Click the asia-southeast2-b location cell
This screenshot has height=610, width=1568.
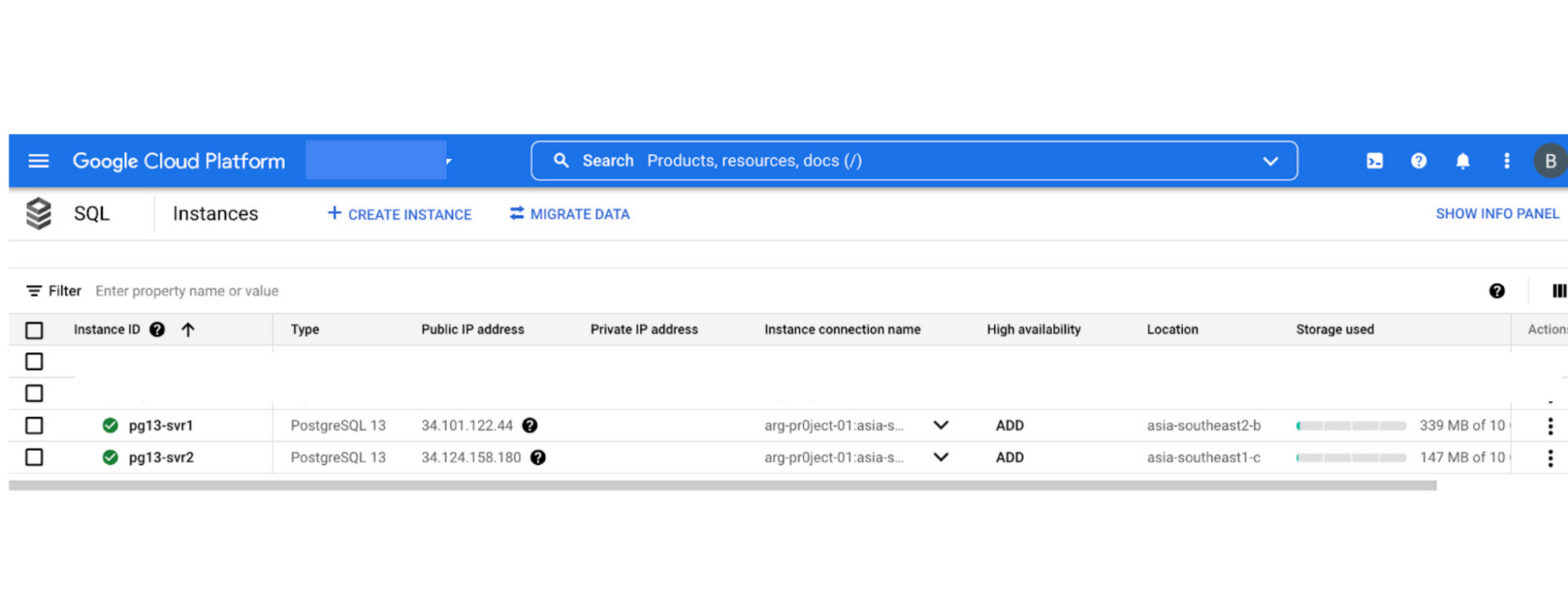point(1204,426)
